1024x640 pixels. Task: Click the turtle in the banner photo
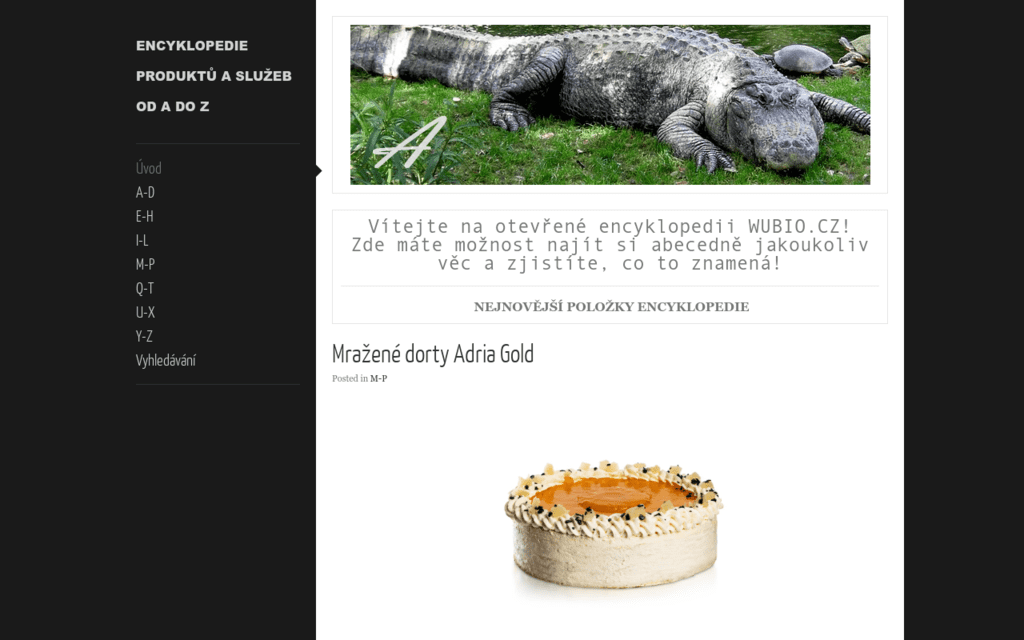tap(803, 59)
